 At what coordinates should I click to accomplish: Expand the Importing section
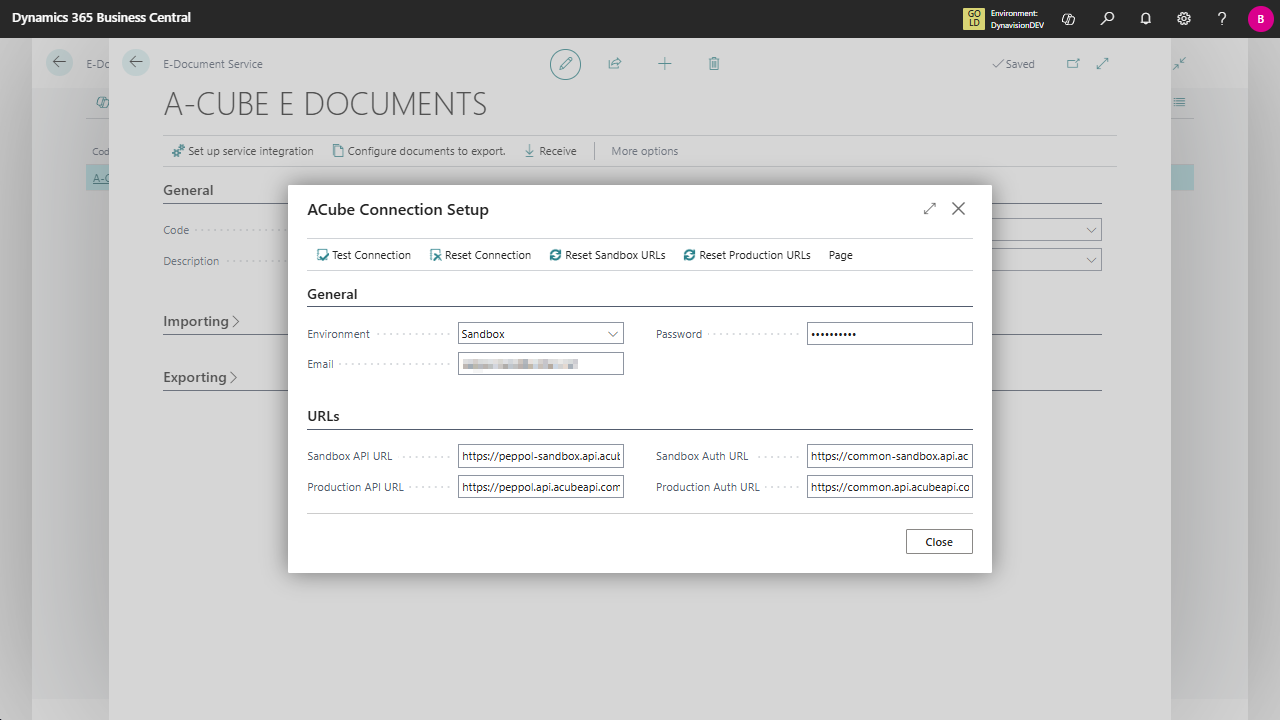tap(202, 321)
